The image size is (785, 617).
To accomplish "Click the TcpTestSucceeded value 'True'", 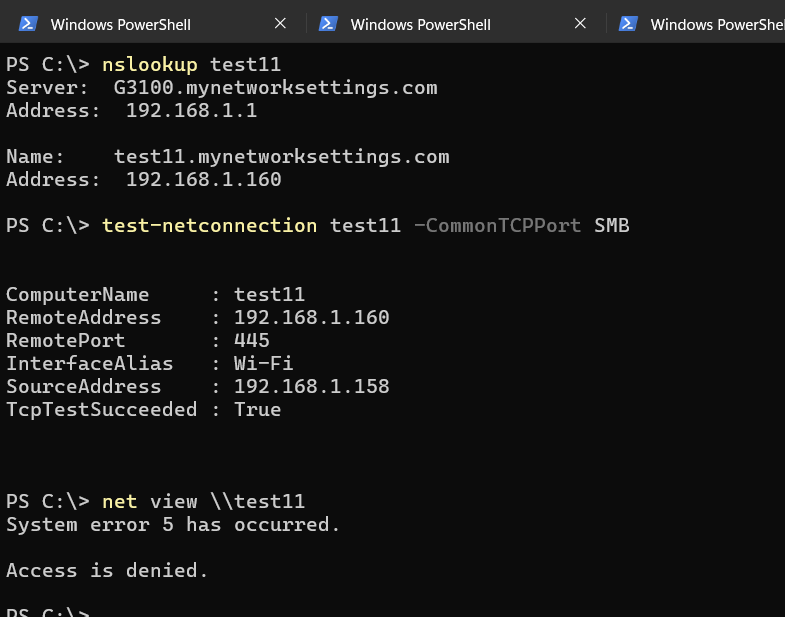I will click(257, 410).
